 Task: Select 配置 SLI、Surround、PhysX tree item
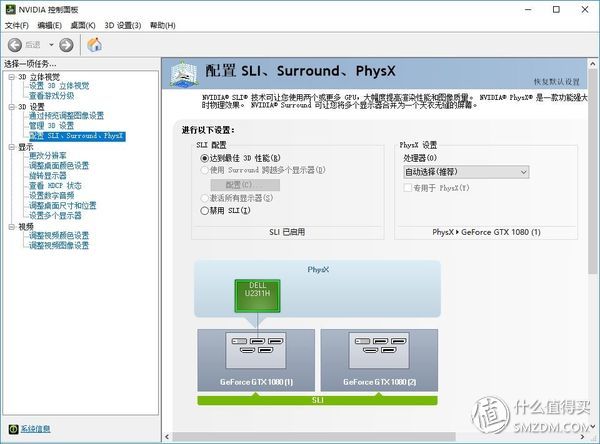click(x=77, y=136)
